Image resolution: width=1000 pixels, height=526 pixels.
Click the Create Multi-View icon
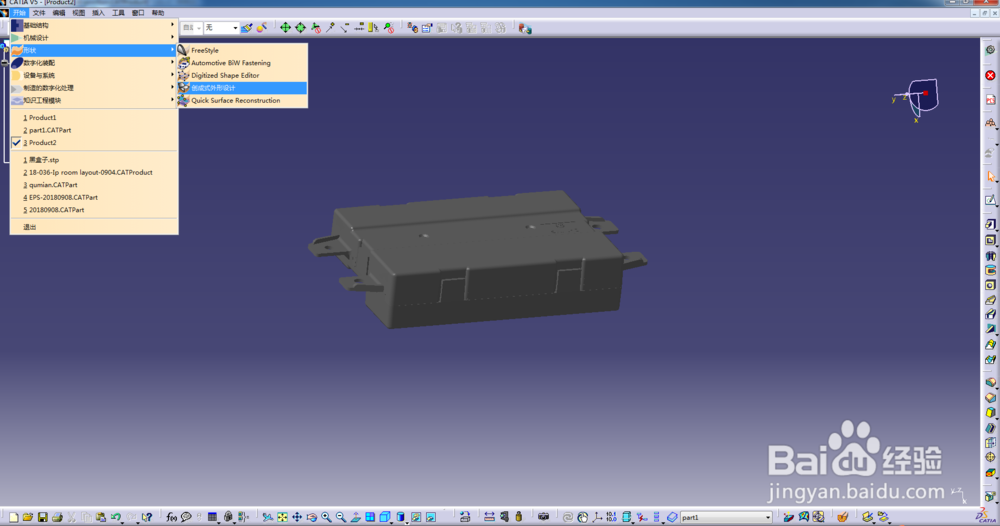pos(370,517)
